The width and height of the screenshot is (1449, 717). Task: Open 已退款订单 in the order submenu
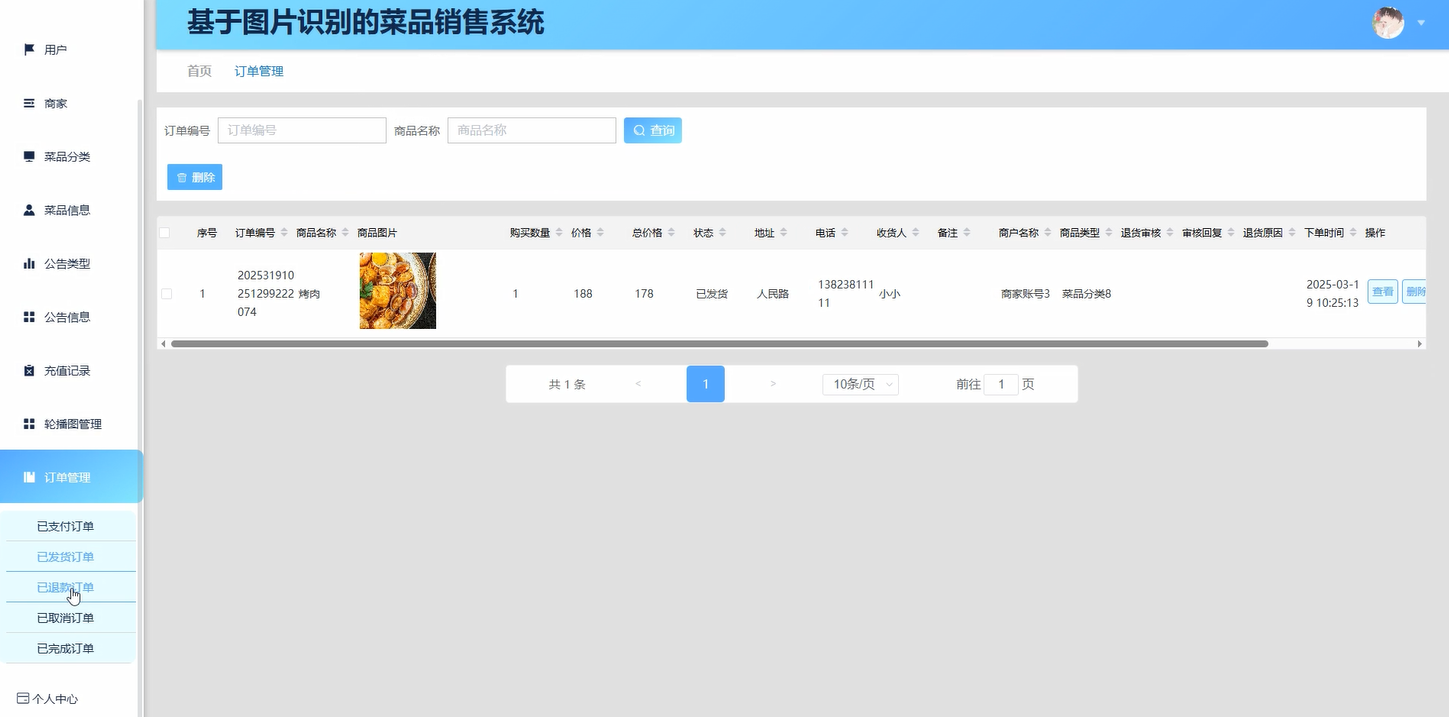tap(66, 587)
